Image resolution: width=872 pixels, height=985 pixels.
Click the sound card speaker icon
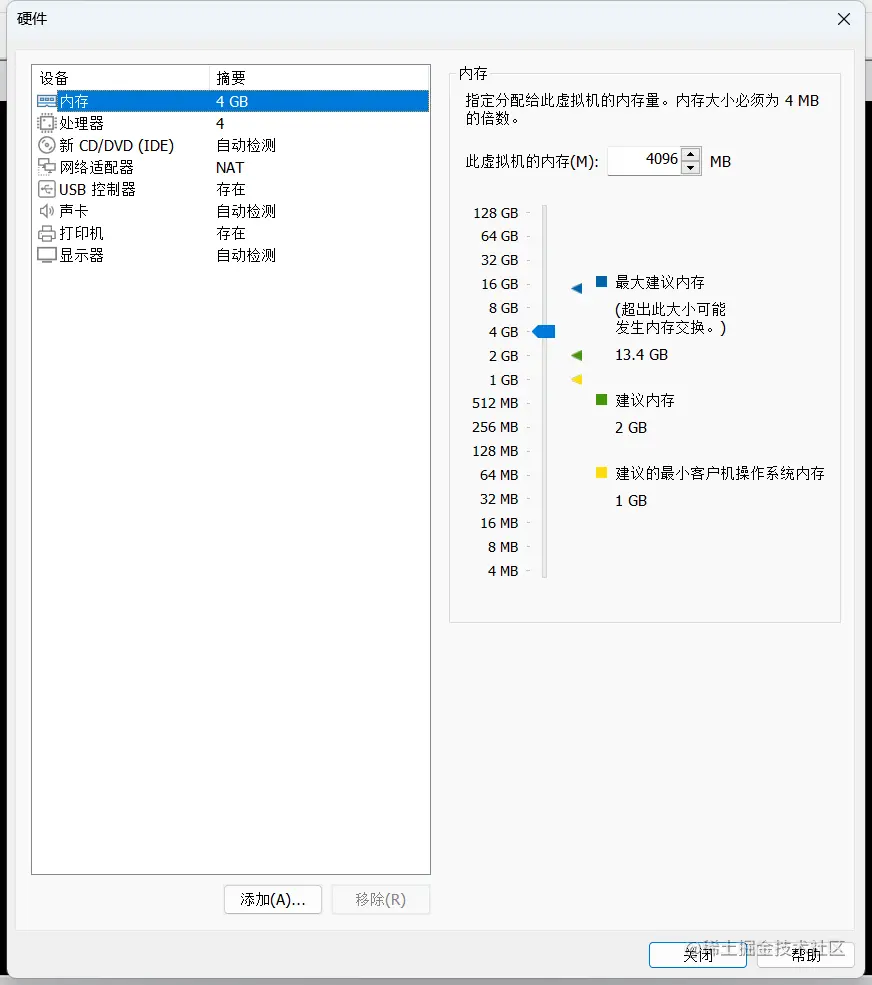pyautogui.click(x=46, y=211)
